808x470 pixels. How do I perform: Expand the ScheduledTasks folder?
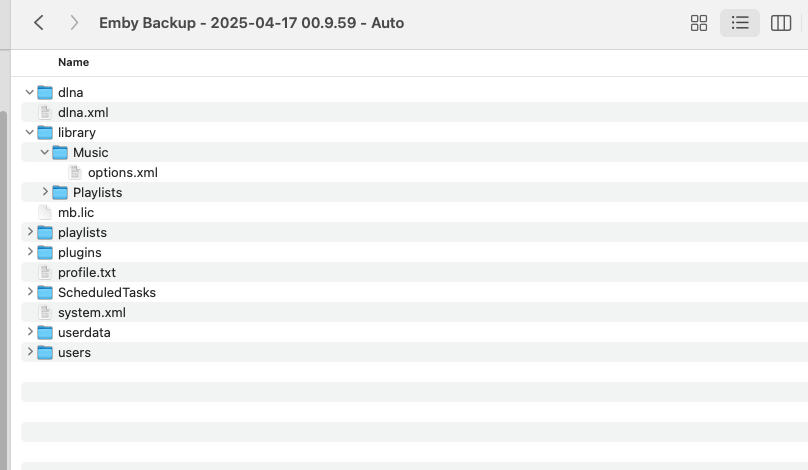30,292
